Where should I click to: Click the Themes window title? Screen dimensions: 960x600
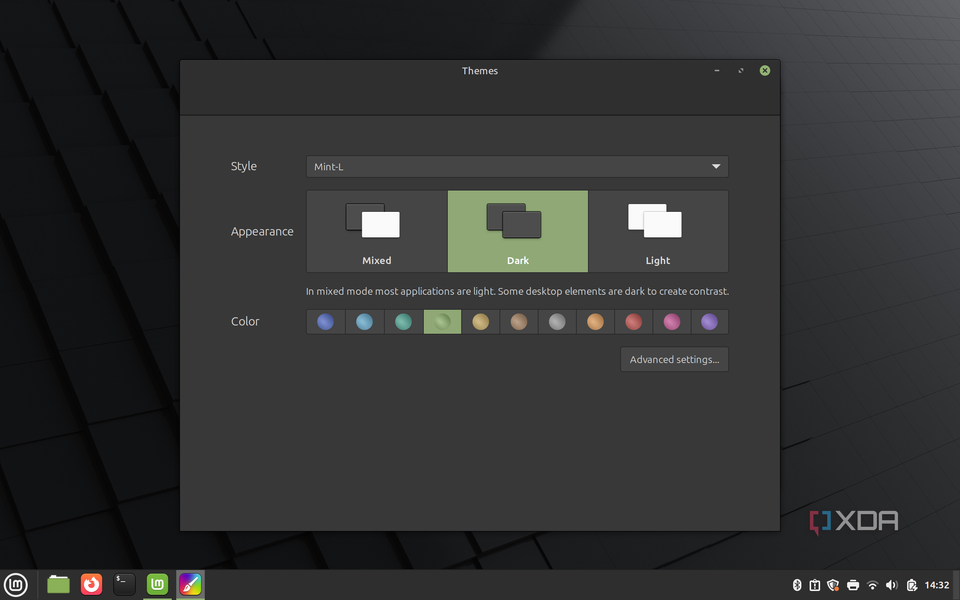coord(480,71)
